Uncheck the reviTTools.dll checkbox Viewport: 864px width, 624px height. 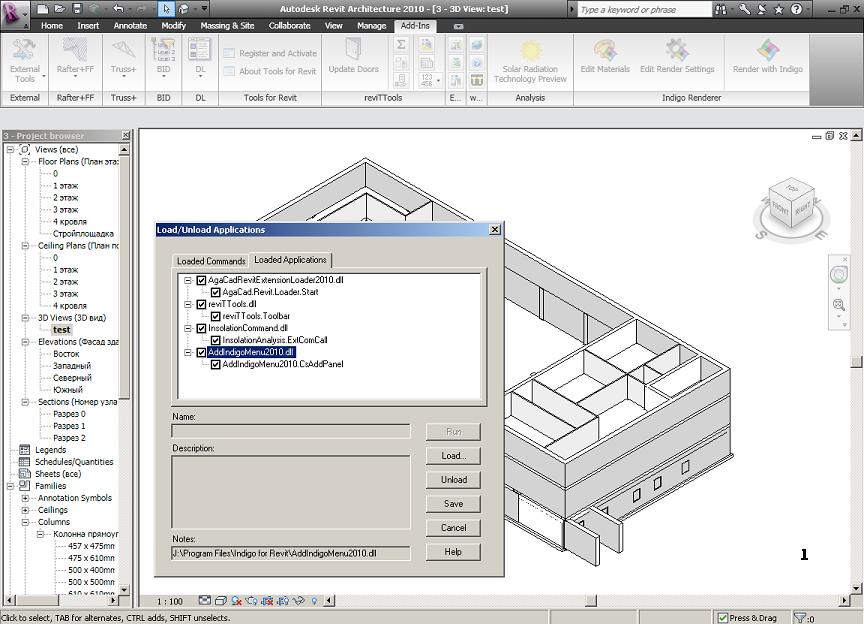point(201,304)
